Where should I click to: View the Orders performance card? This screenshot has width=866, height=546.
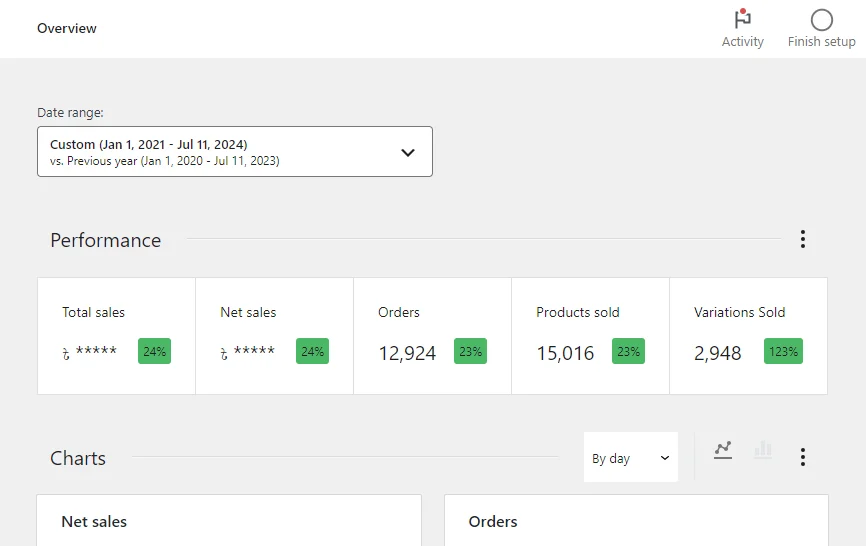tap(432, 335)
